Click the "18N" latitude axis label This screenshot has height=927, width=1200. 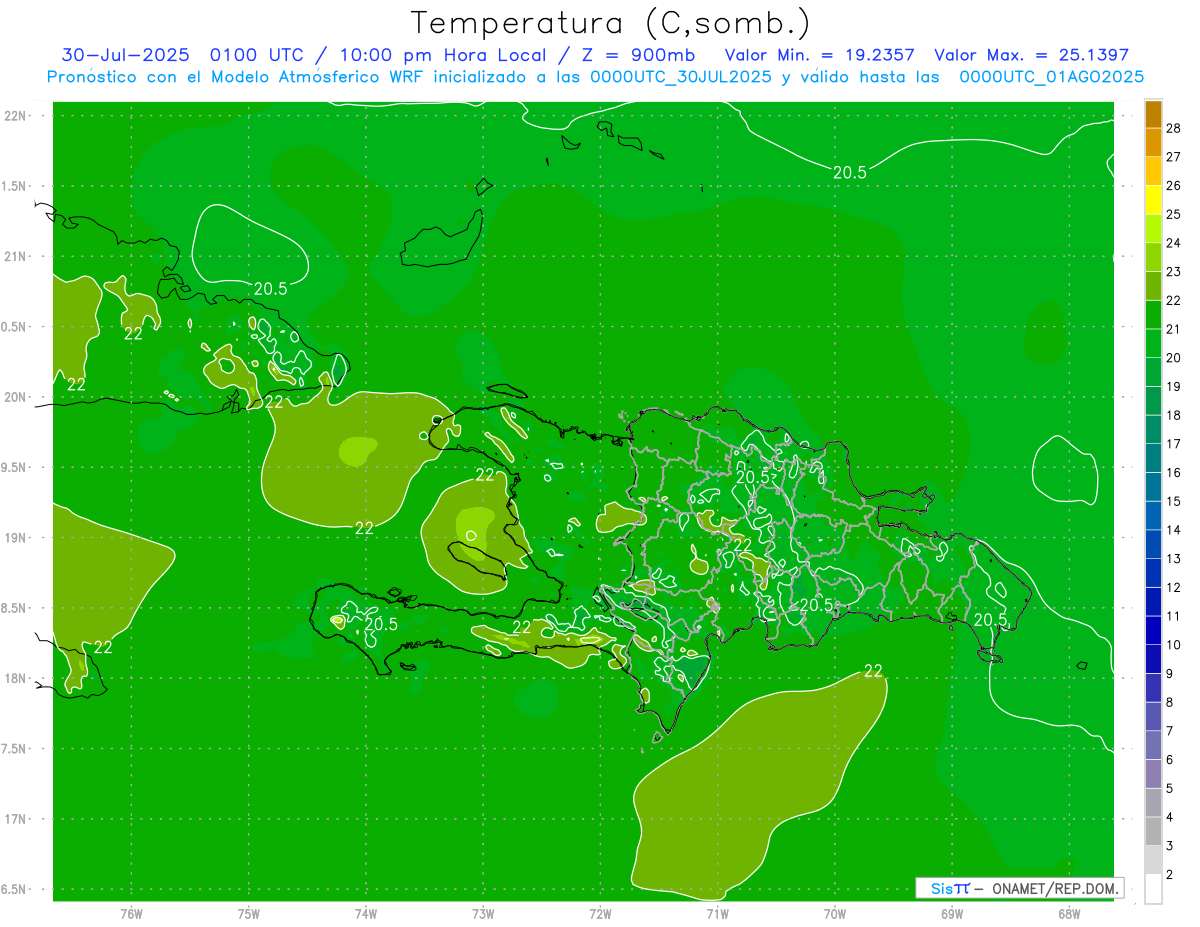(14, 678)
